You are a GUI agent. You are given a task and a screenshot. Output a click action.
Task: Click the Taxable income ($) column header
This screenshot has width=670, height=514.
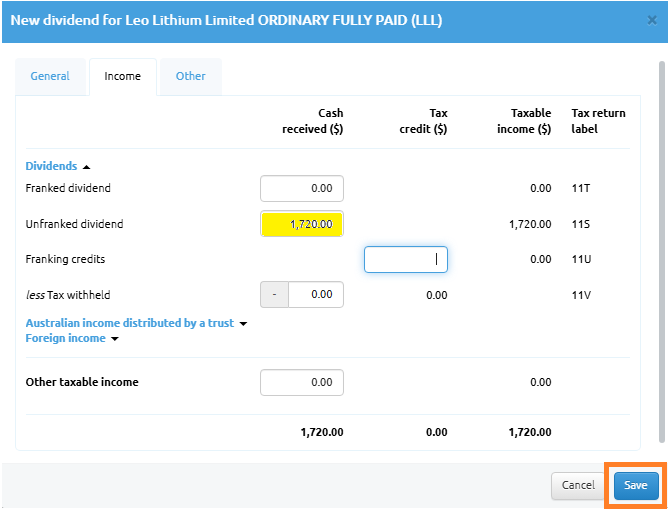coord(524,121)
